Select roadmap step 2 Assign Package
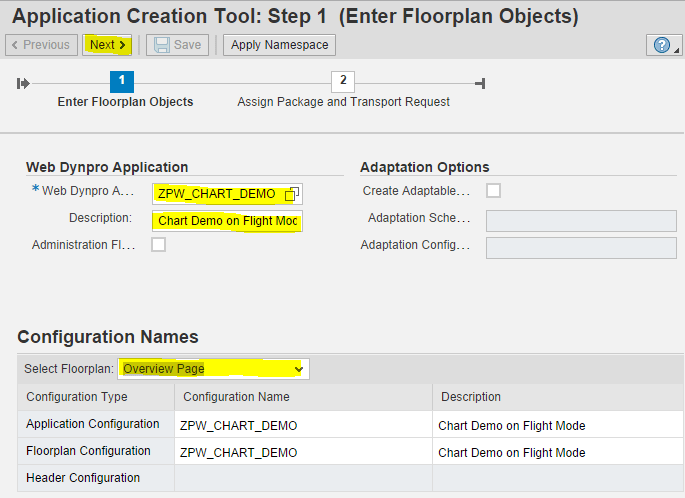 coord(343,82)
